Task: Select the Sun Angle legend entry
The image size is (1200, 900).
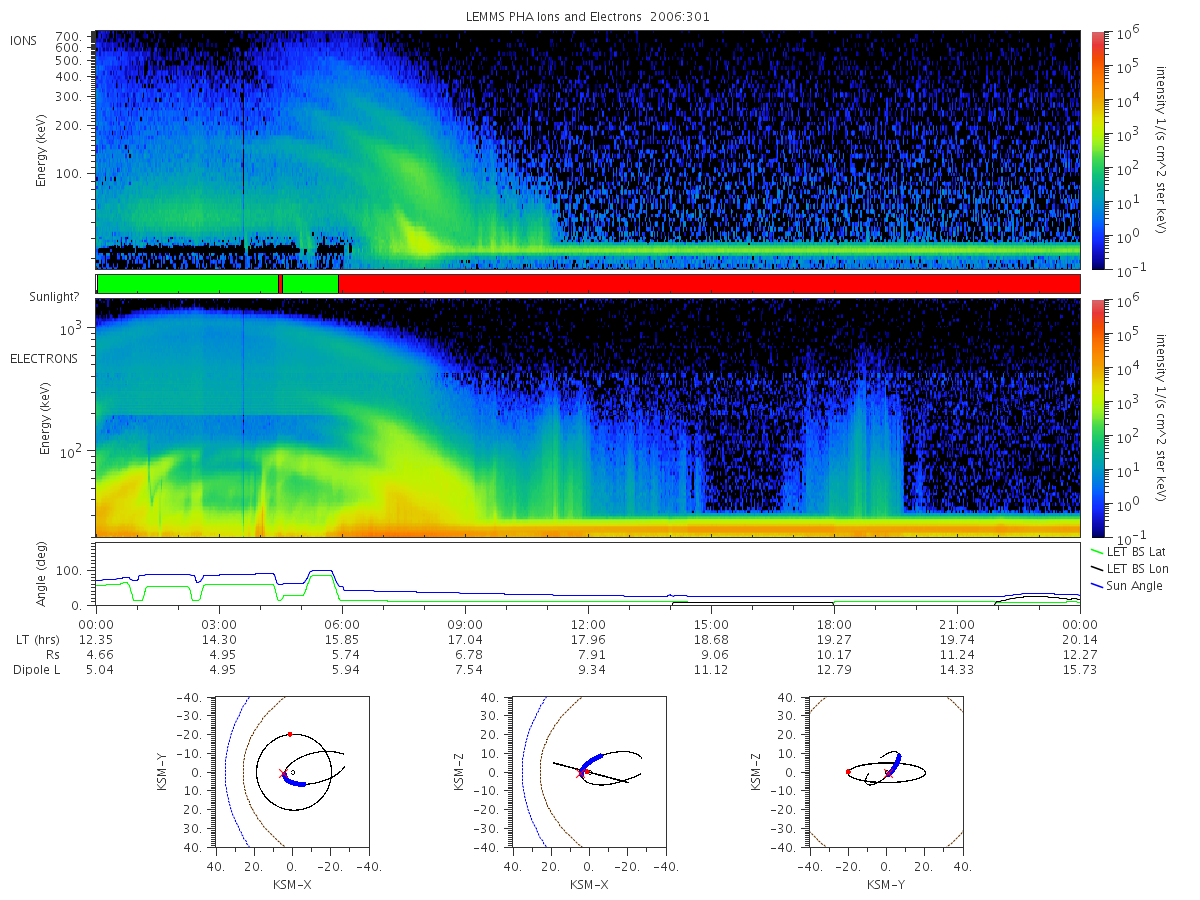Action: (1127, 585)
